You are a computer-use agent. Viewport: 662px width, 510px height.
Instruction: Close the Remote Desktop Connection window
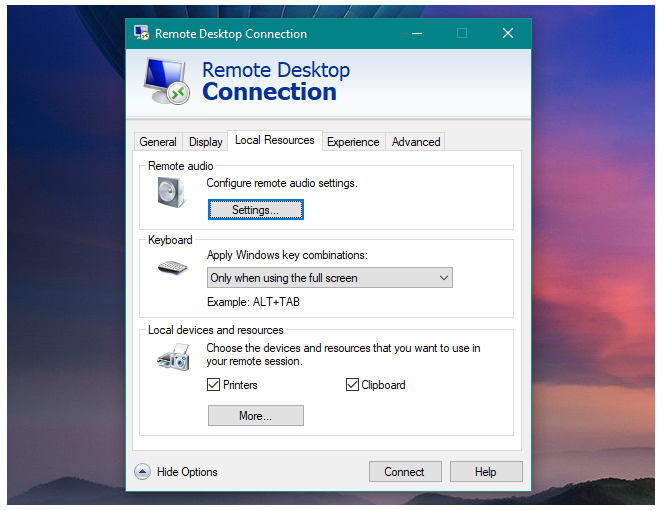click(508, 33)
